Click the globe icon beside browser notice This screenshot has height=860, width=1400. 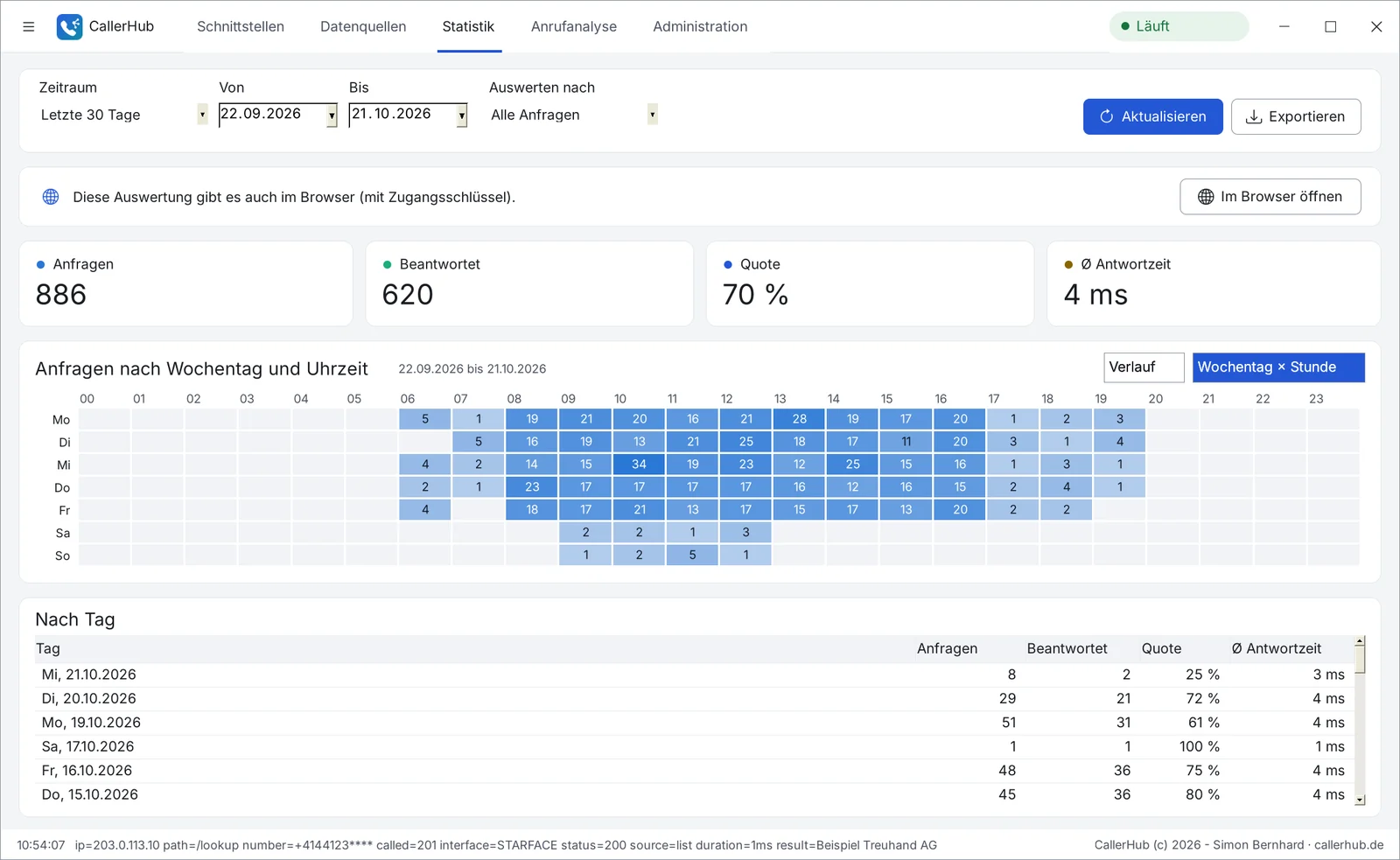51,197
